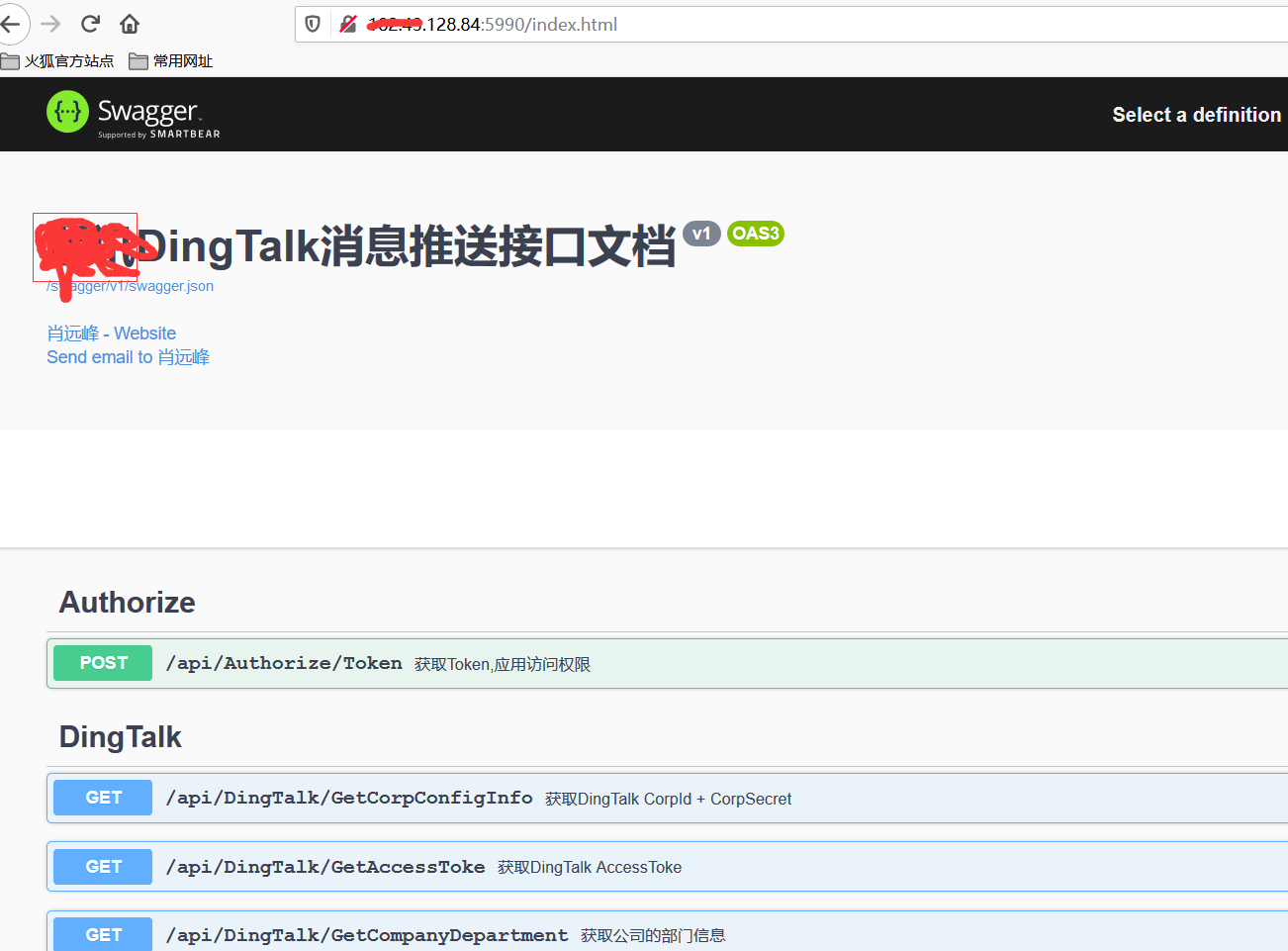
Task: Open the 常用网址 bookmark folder
Action: [x=171, y=61]
